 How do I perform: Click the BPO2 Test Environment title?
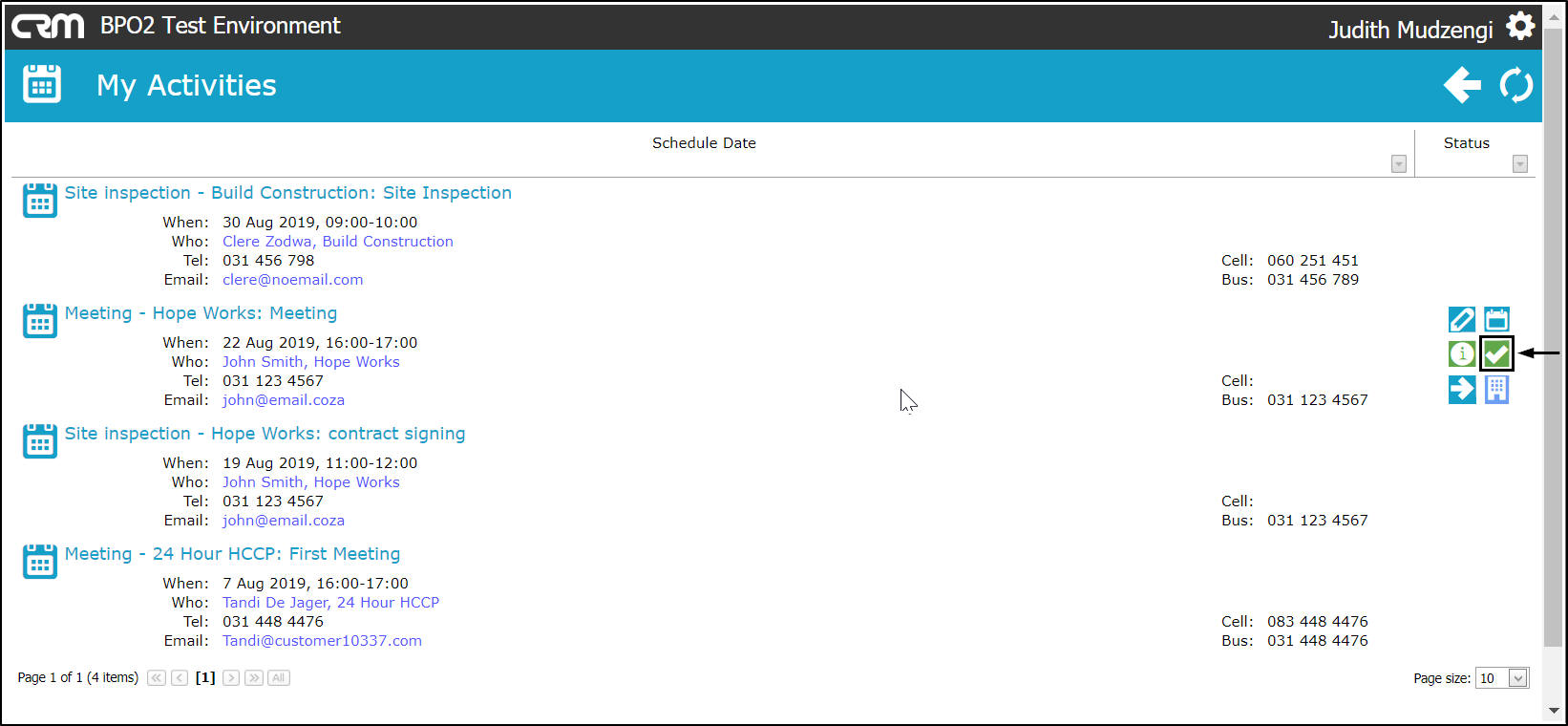click(x=221, y=26)
